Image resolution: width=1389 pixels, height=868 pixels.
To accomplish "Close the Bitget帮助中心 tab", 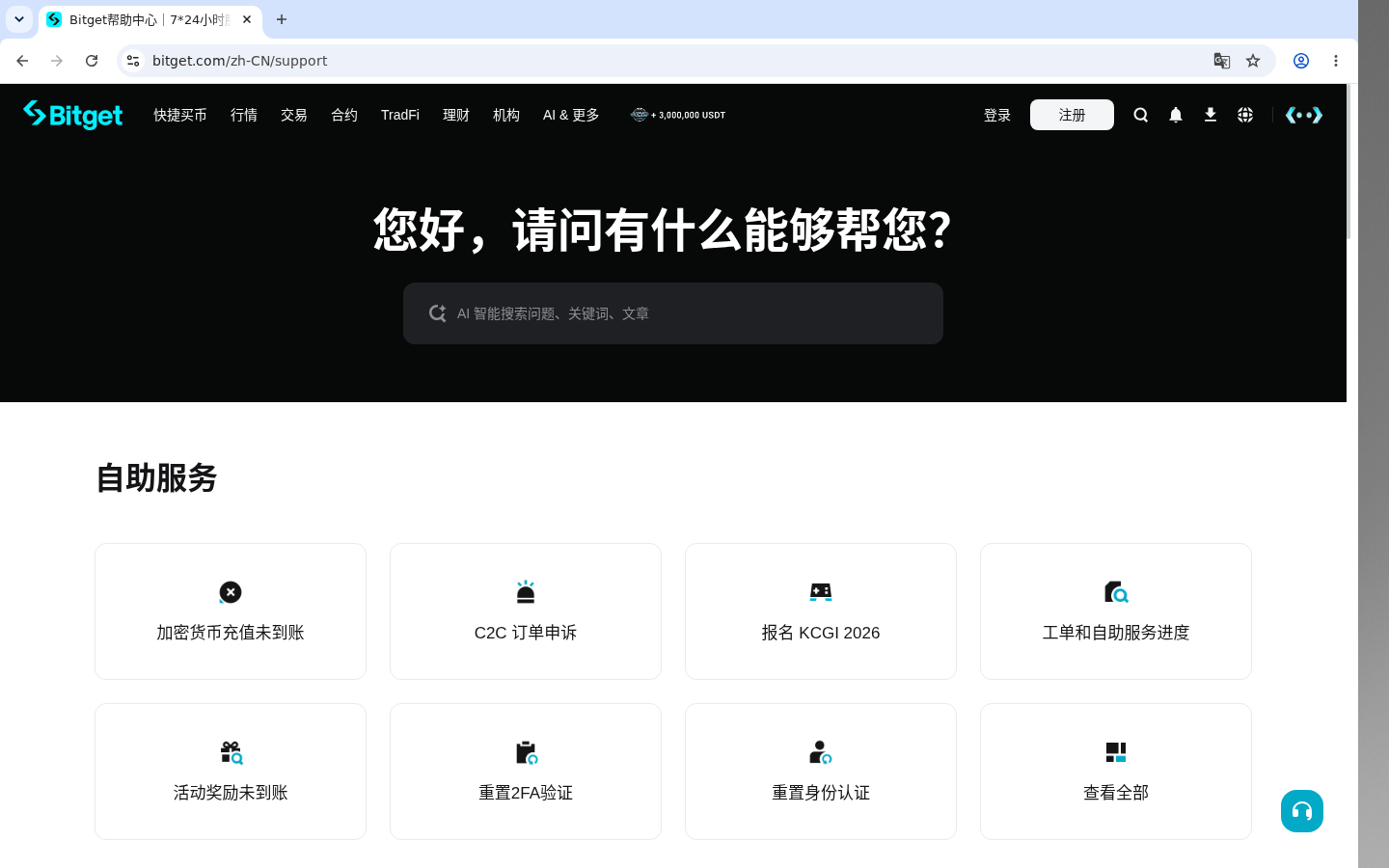I will pos(247,19).
